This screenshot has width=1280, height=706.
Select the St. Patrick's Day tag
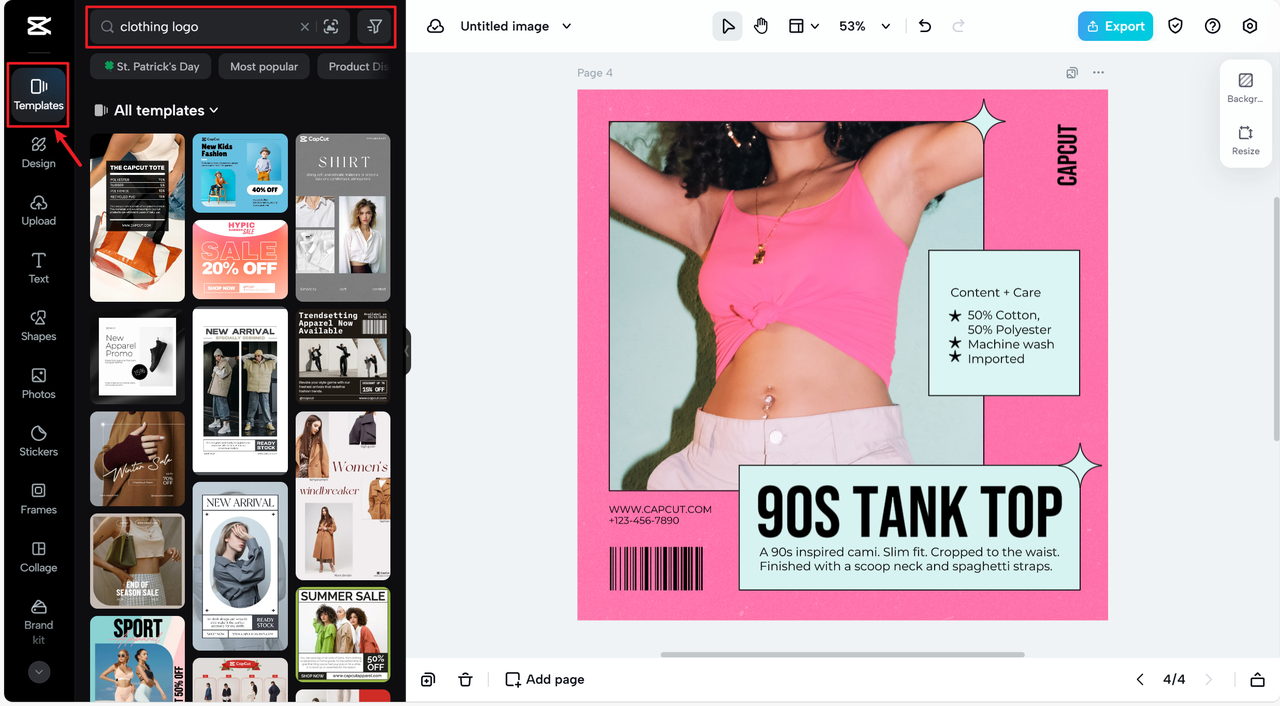point(149,67)
